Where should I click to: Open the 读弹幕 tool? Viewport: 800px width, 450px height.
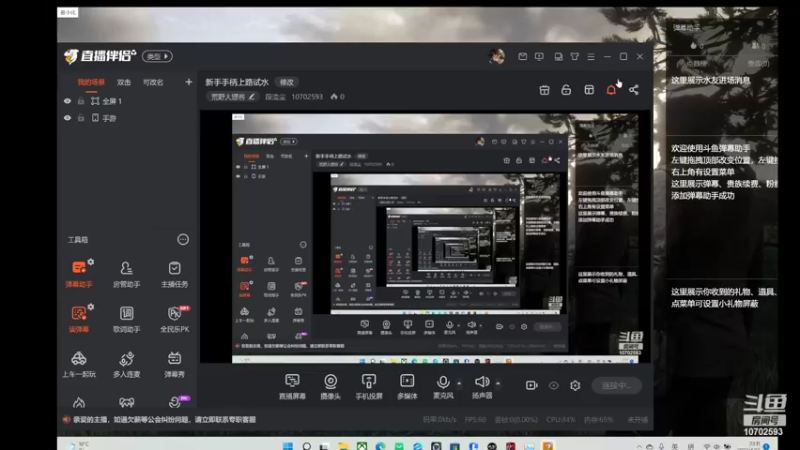click(x=79, y=319)
